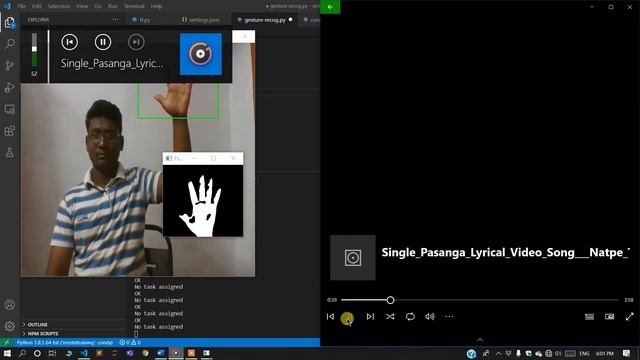Viewport: 640px width, 360px height.
Task: Click Python interpreter selector in status bar
Action: 65,342
